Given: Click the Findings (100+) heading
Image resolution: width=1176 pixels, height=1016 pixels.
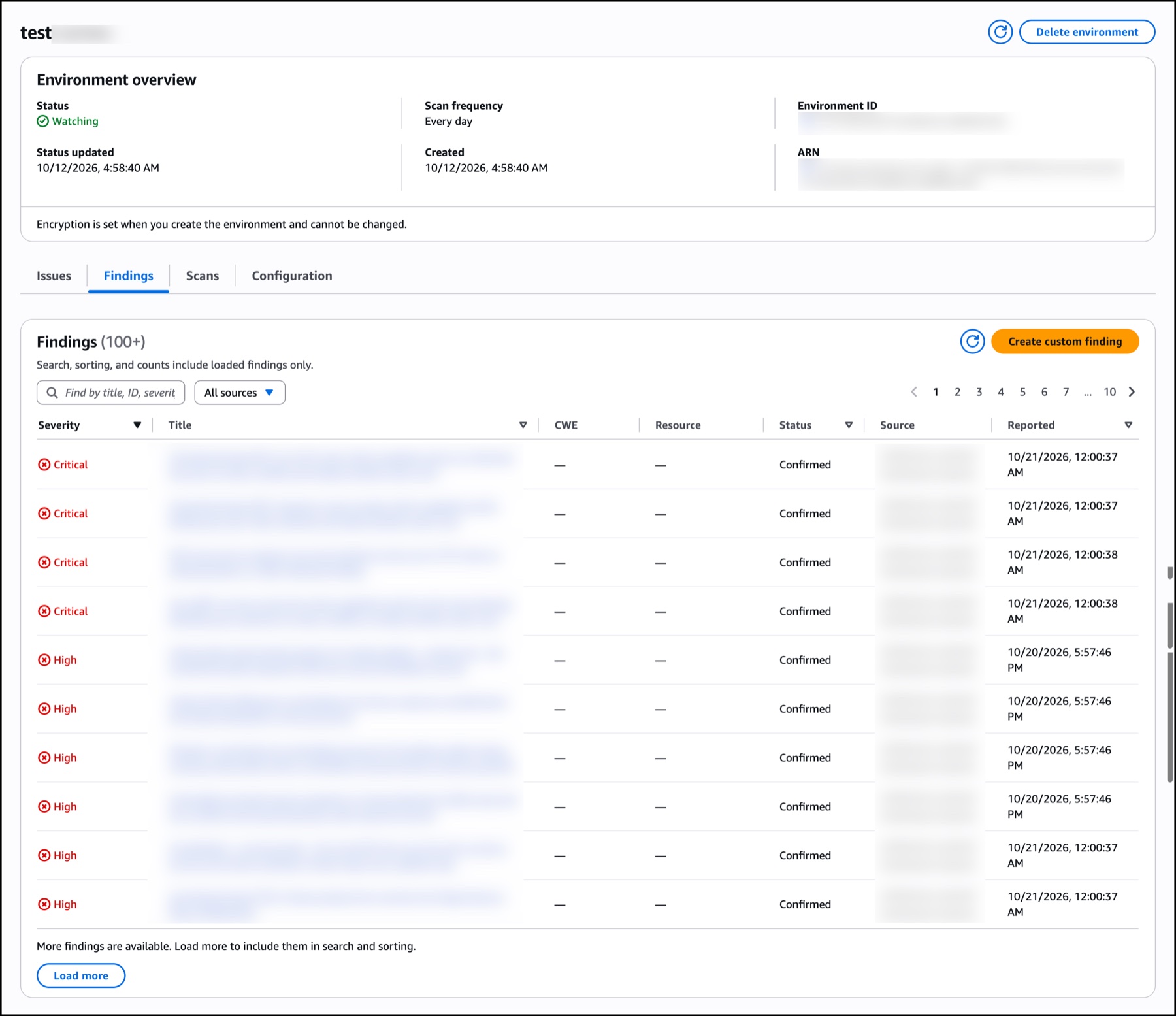Looking at the screenshot, I should (x=91, y=342).
